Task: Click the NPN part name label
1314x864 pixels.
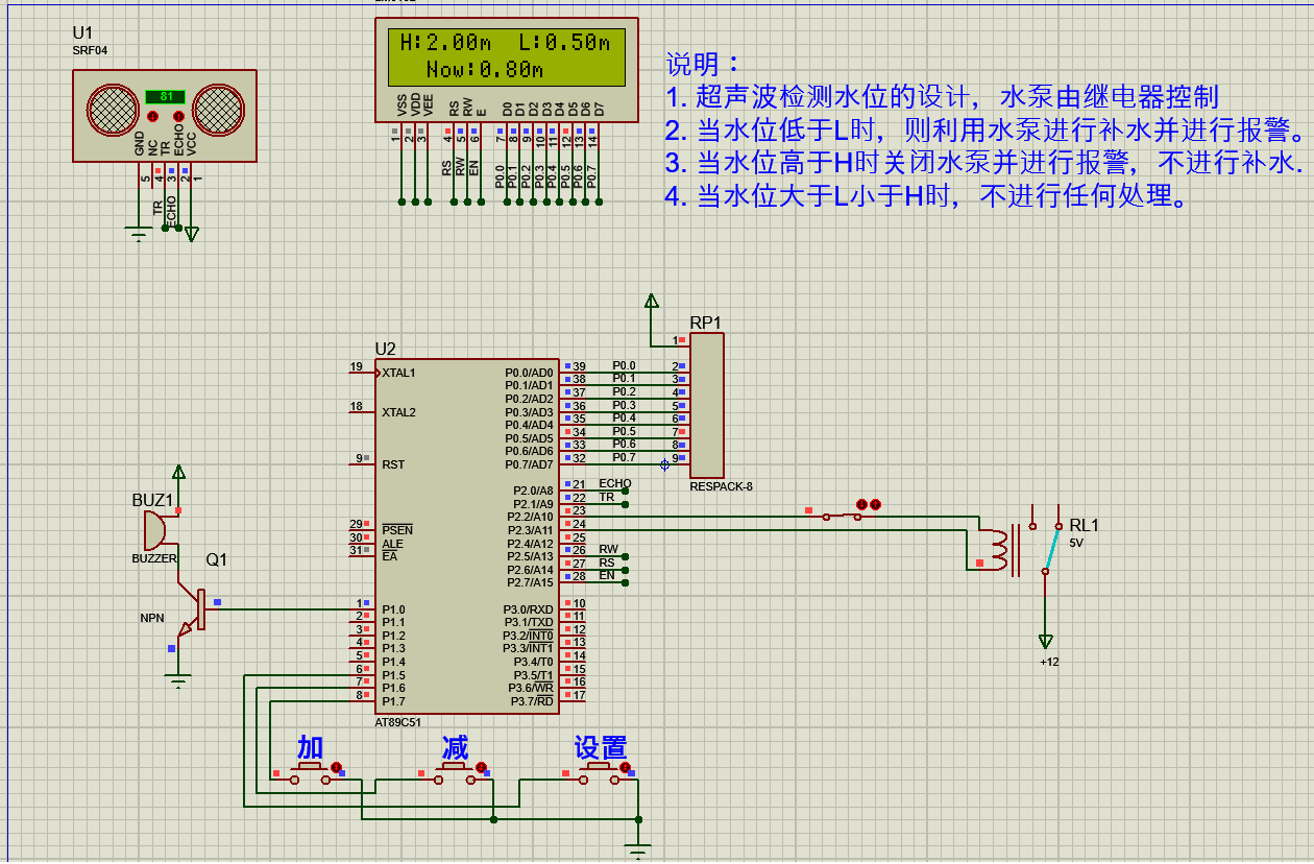Action: pyautogui.click(x=151, y=619)
